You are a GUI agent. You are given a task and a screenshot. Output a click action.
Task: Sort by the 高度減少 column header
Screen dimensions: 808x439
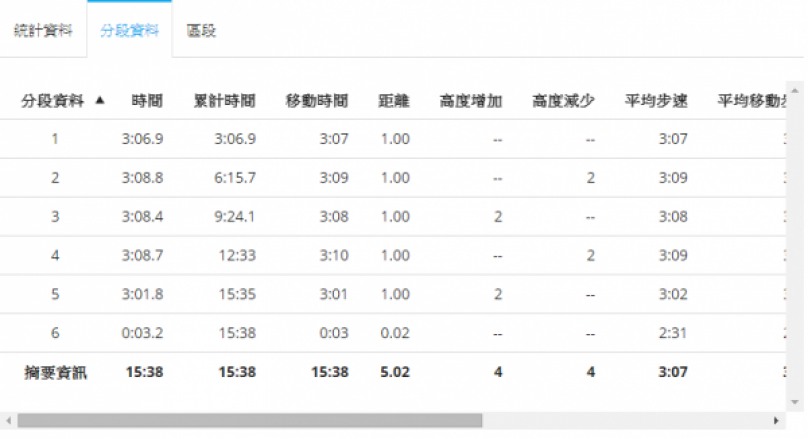[564, 100]
